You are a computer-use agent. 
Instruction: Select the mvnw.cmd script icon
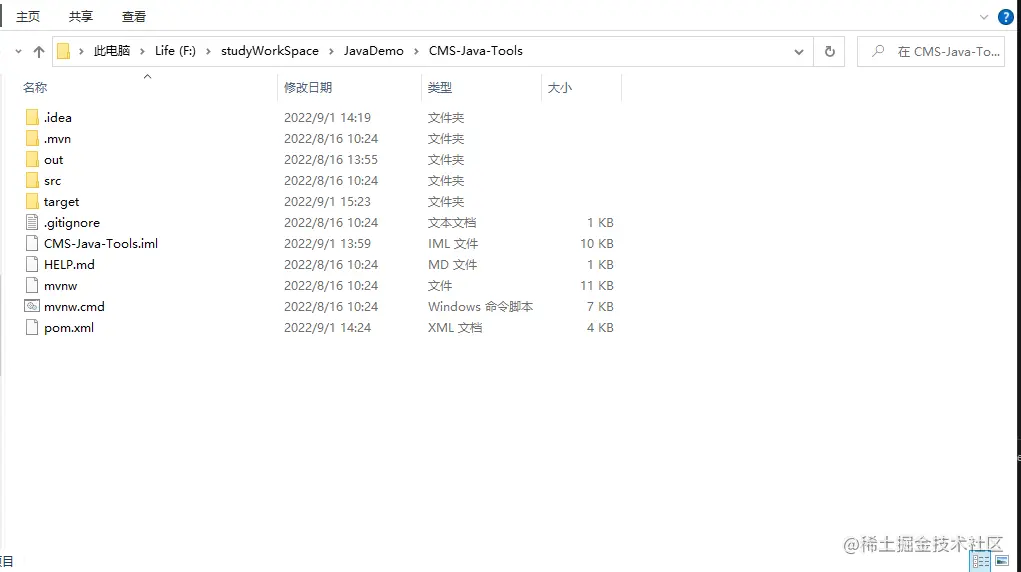click(32, 306)
